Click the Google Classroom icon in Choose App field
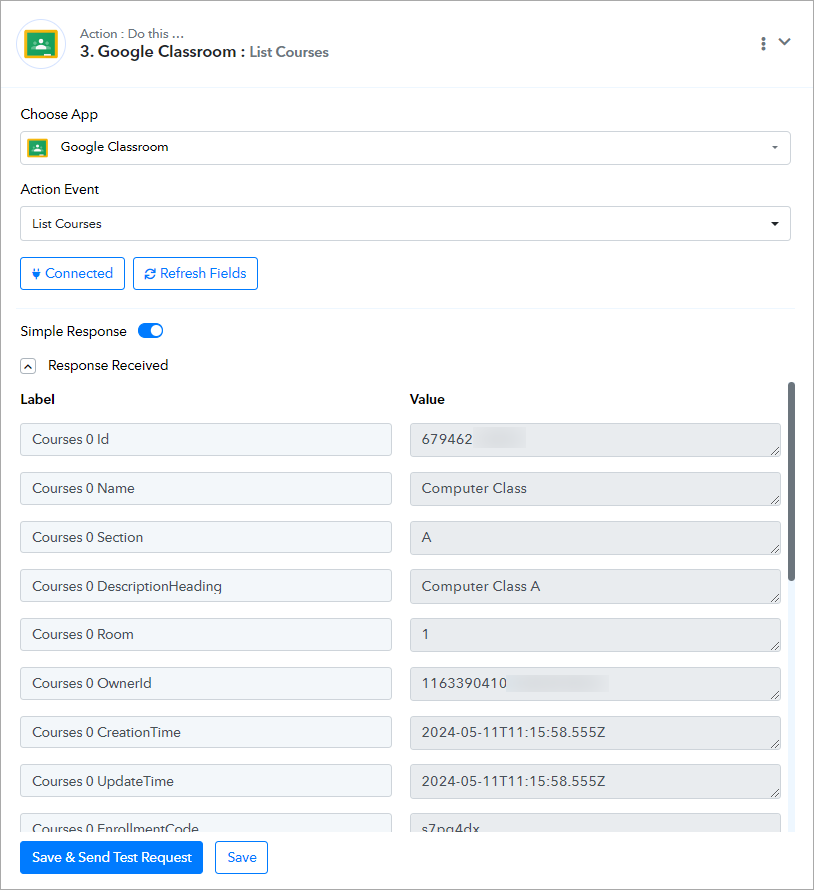The image size is (814, 890). pos(38,148)
